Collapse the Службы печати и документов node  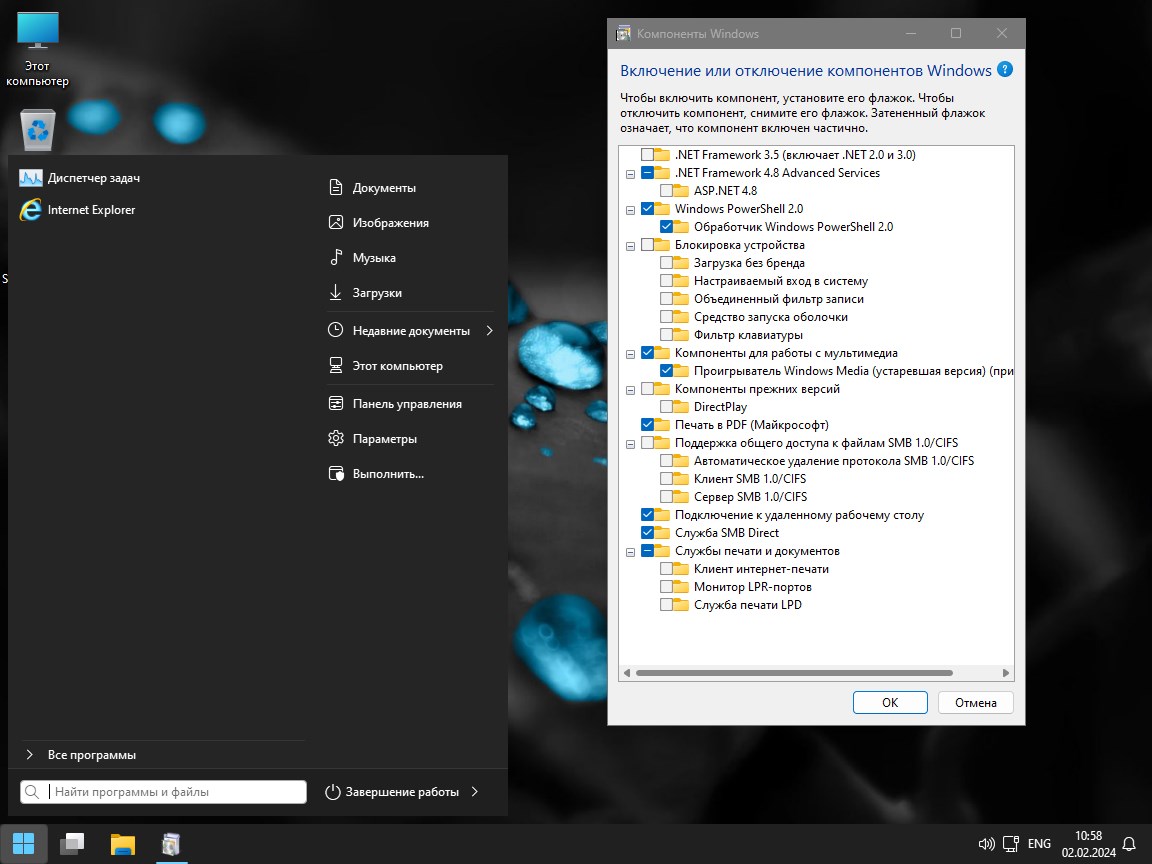point(630,552)
